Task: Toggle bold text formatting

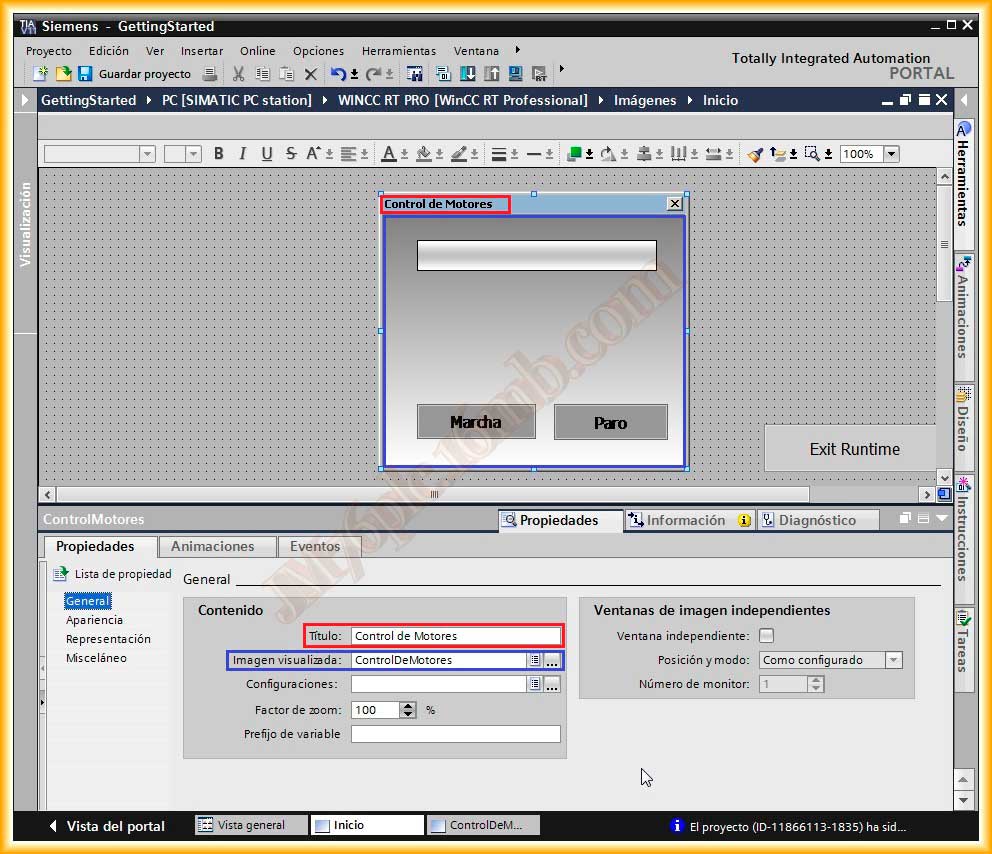Action: click(x=218, y=154)
